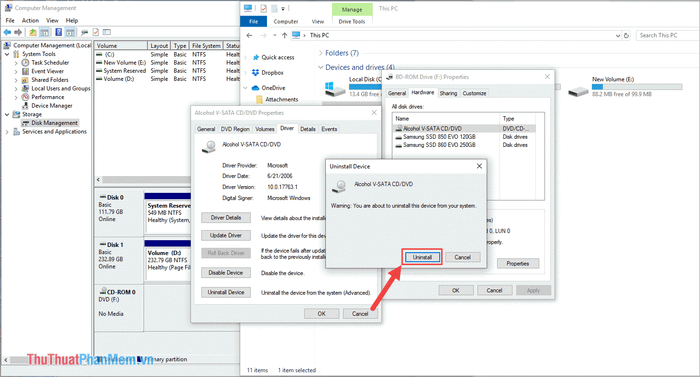Viewport: 700px width, 377px height.
Task: Expand the Task Scheduler node arrow
Action: [16, 63]
